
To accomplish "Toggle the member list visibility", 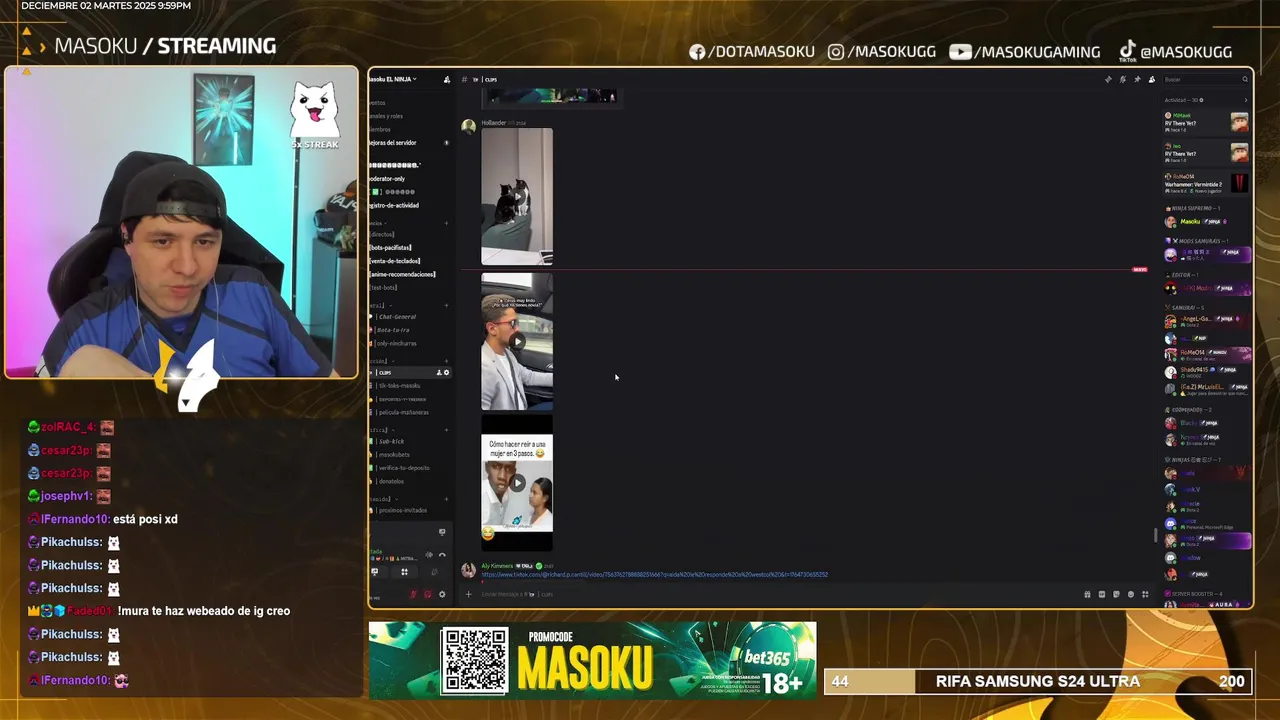I will pyautogui.click(x=1152, y=79).
